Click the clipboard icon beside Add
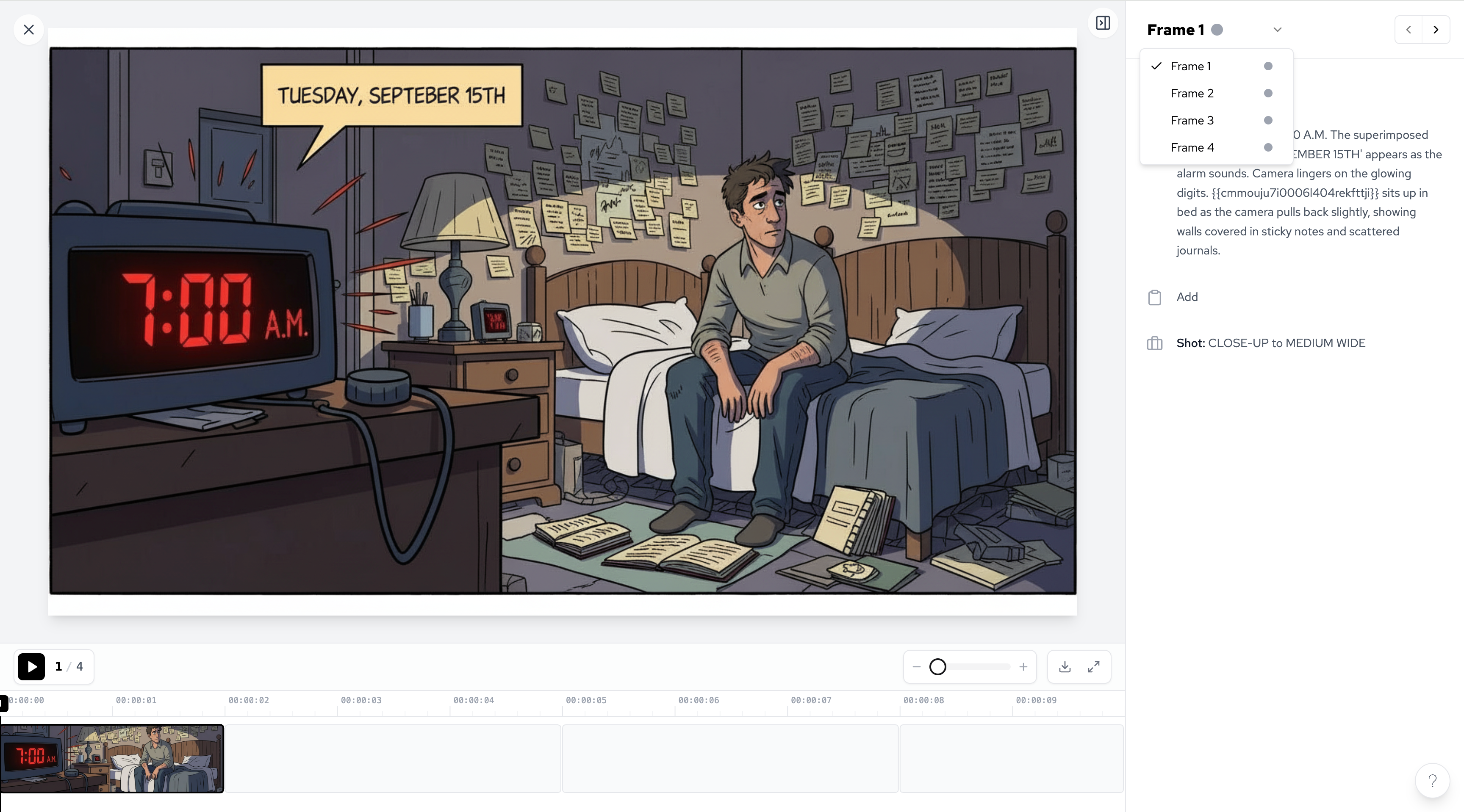The image size is (1464, 812). 1154,298
